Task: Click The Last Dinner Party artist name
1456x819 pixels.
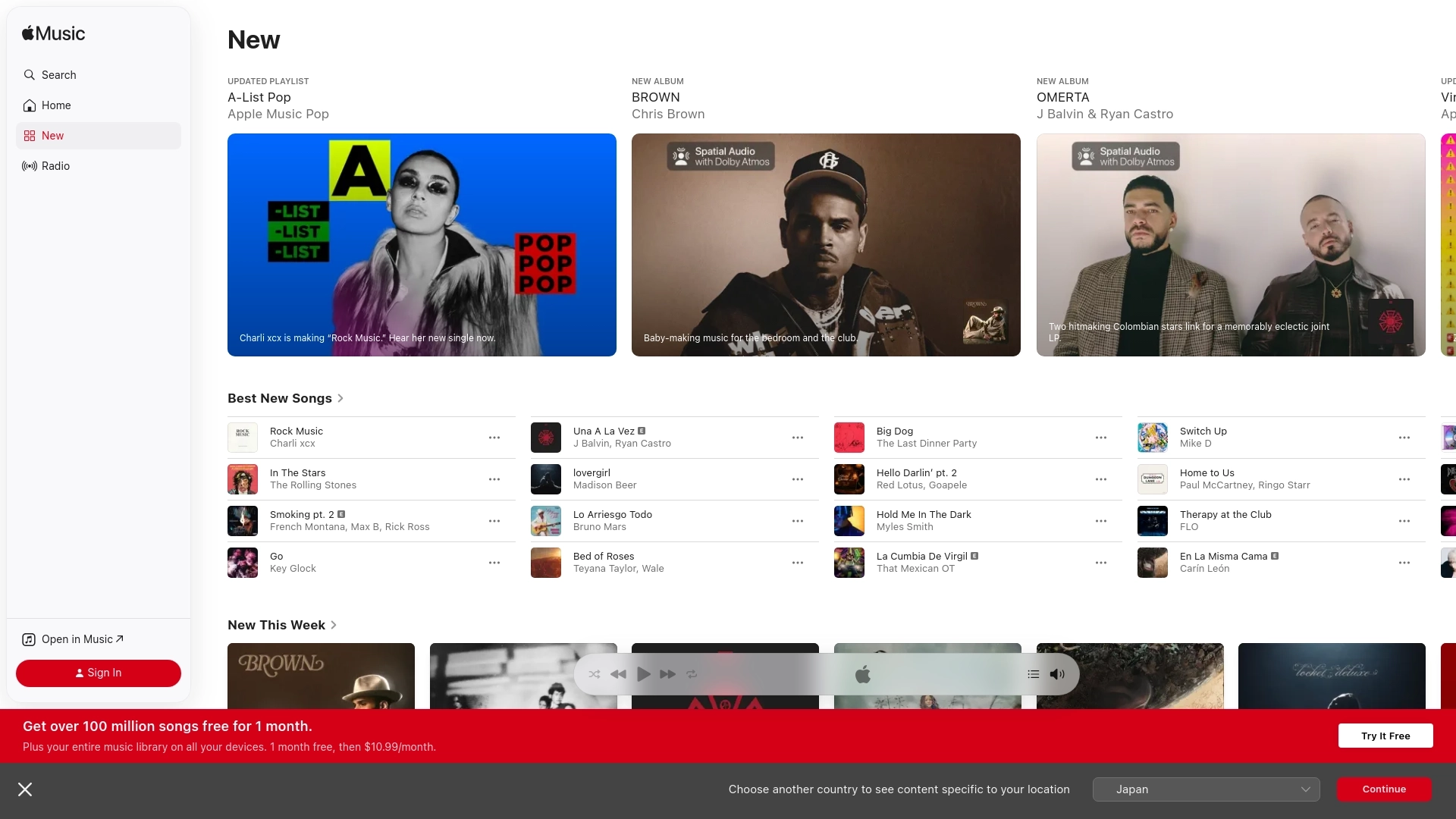Action: [x=927, y=444]
